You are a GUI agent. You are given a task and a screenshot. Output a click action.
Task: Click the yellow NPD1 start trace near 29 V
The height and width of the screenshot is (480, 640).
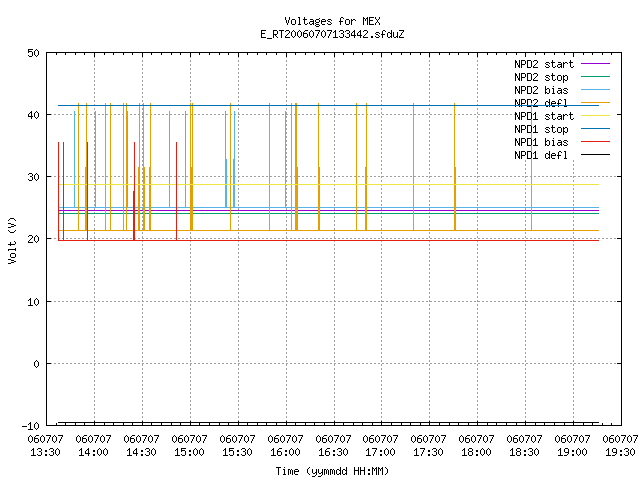(x=329, y=184)
